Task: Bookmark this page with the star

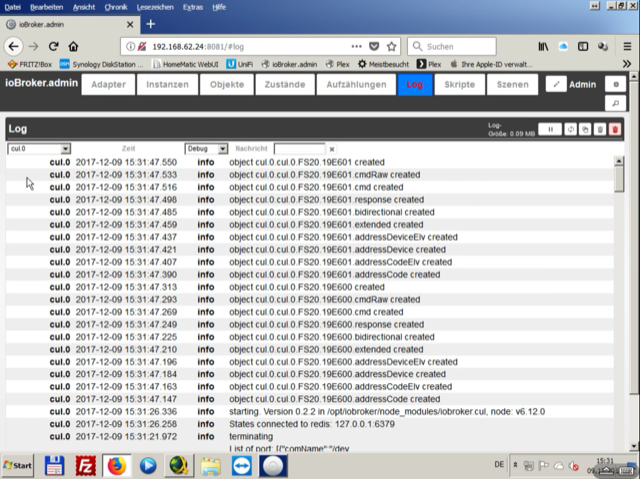Action: coord(391,47)
